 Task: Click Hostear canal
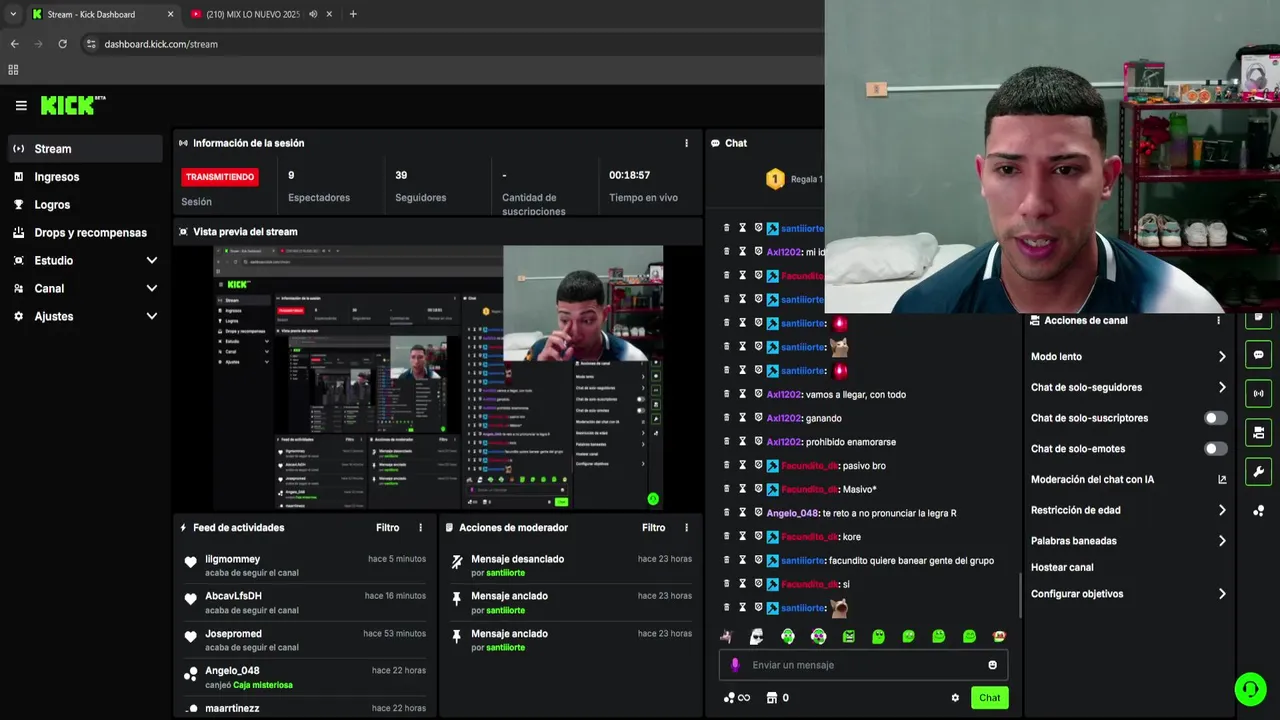coord(1062,568)
